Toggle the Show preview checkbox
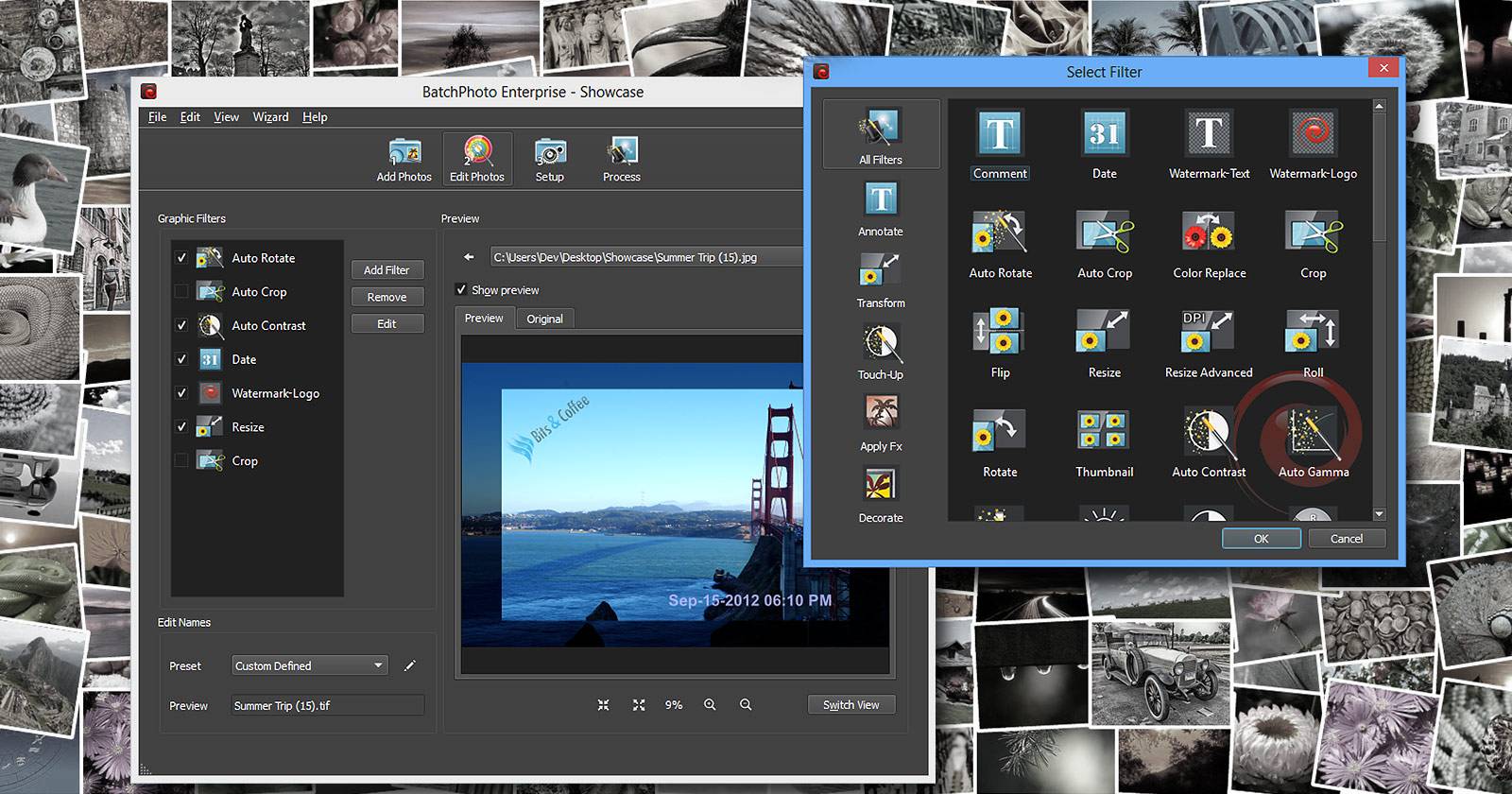Screen dimensions: 1512x794 coord(461,290)
